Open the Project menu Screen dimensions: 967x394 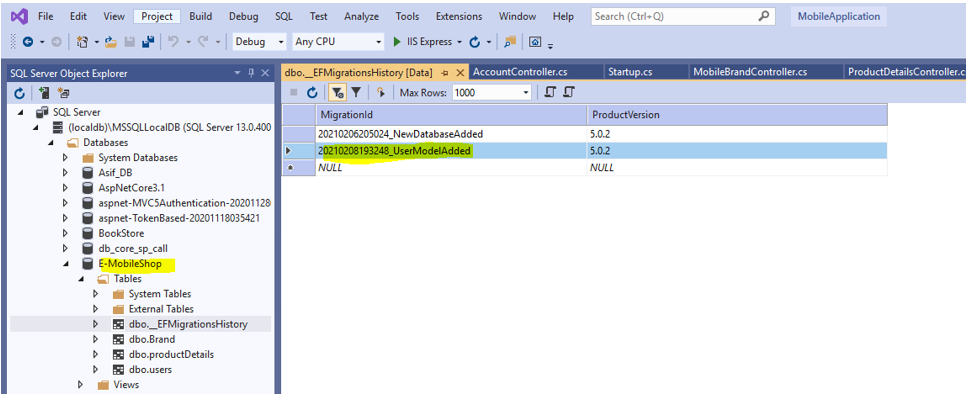coord(157,17)
